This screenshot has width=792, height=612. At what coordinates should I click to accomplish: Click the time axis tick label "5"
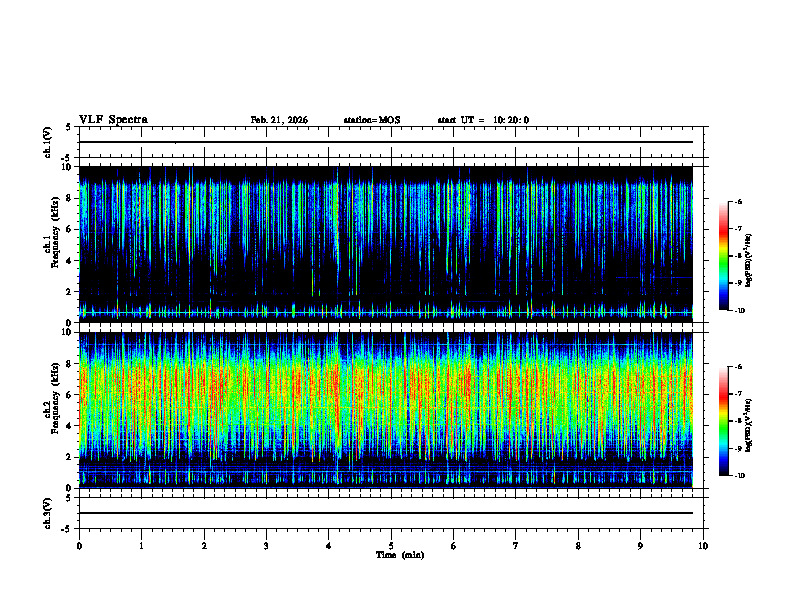391,546
